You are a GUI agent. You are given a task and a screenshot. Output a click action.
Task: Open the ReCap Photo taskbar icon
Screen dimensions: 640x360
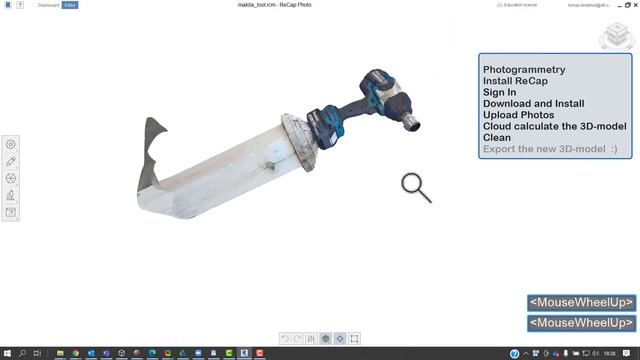click(x=244, y=353)
